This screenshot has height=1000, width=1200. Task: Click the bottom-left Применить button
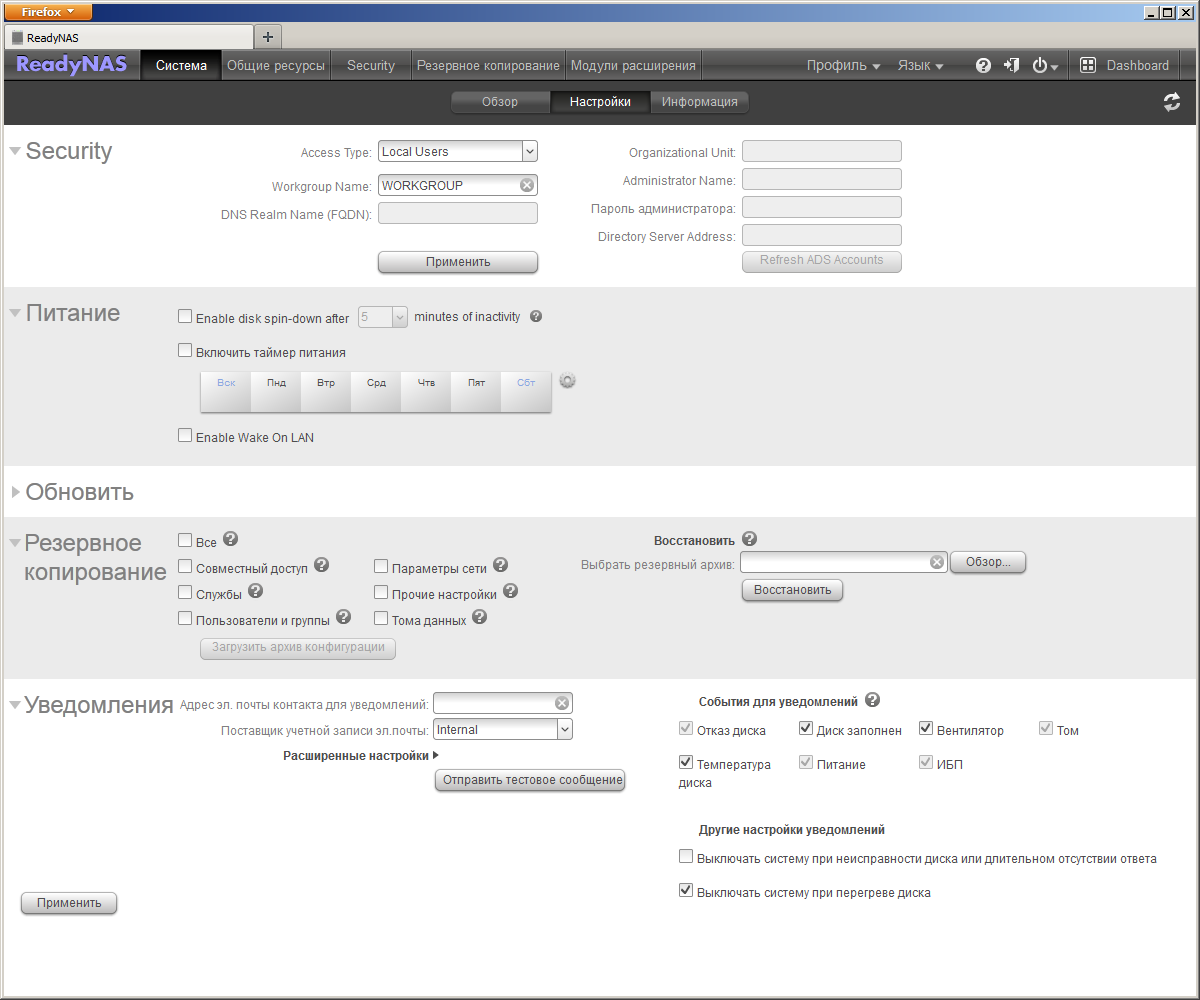tap(69, 903)
